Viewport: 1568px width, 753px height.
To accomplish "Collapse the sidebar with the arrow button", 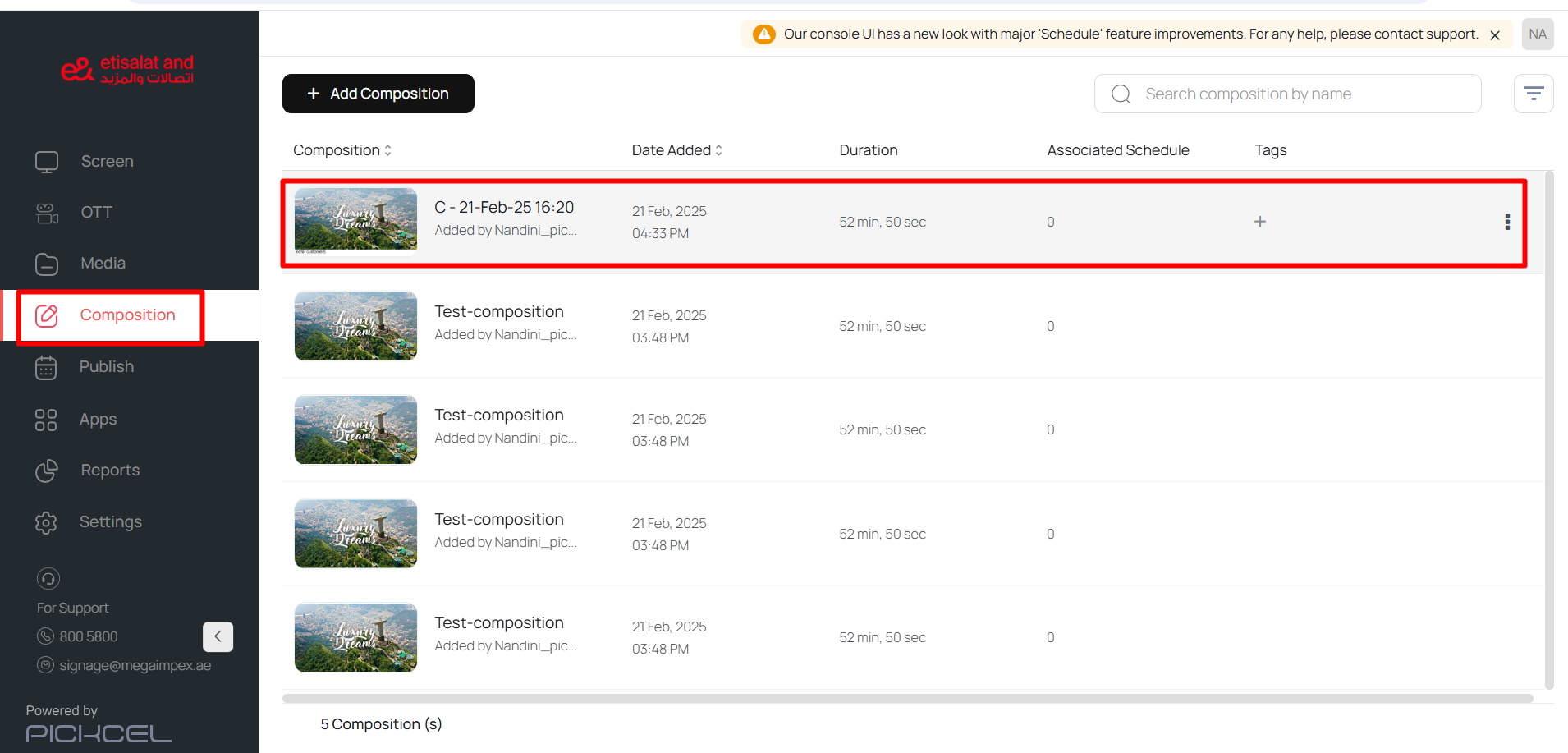I will [x=218, y=636].
